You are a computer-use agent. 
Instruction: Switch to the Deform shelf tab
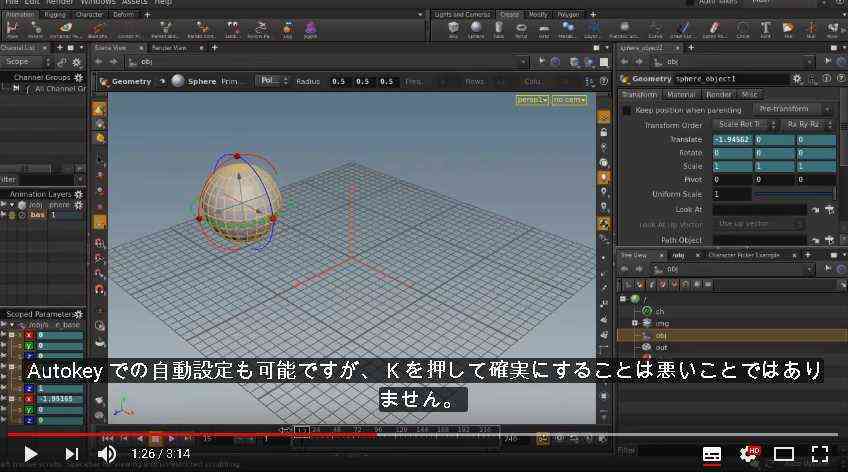(123, 15)
